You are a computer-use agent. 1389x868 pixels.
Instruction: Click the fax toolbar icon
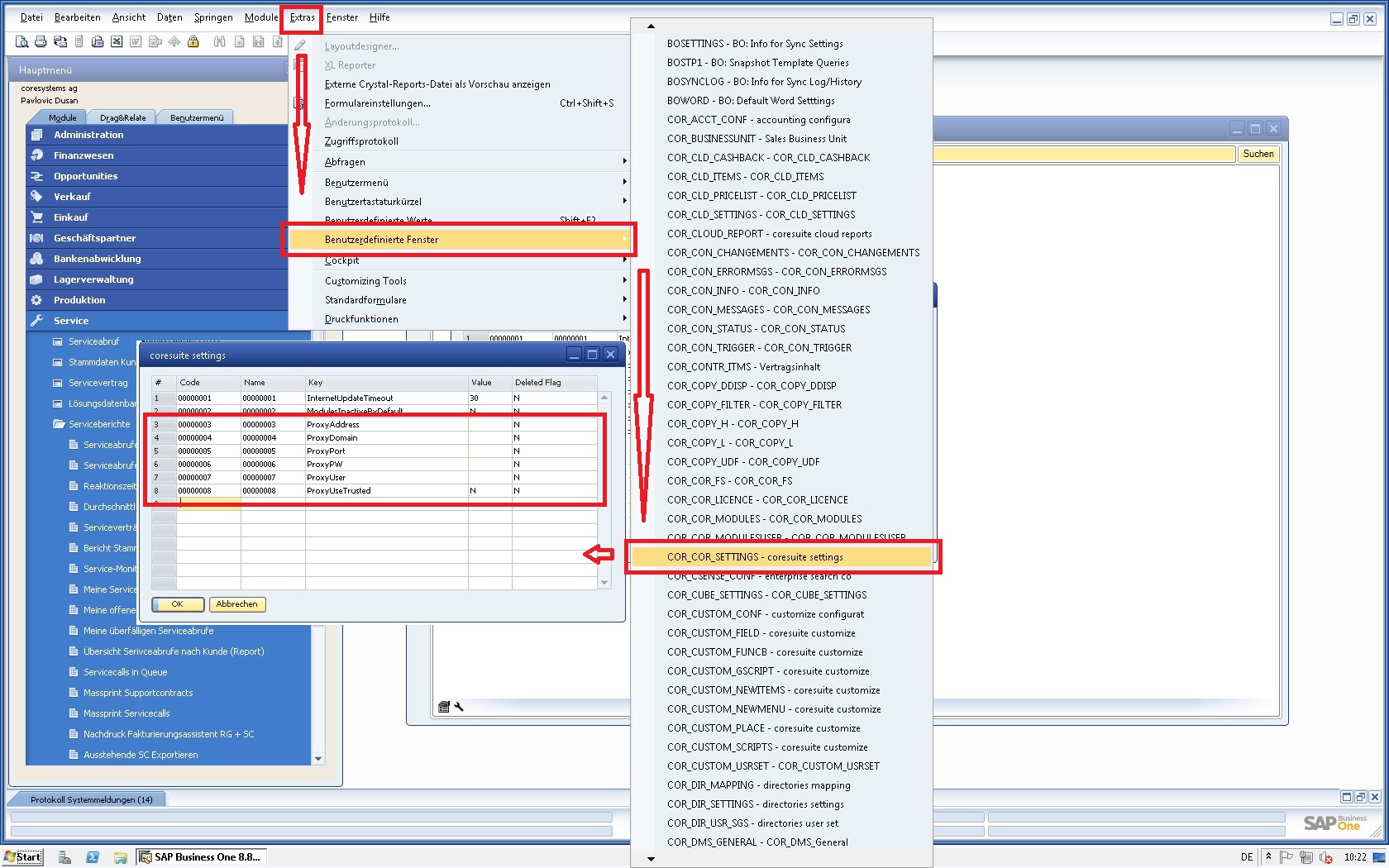point(98,41)
